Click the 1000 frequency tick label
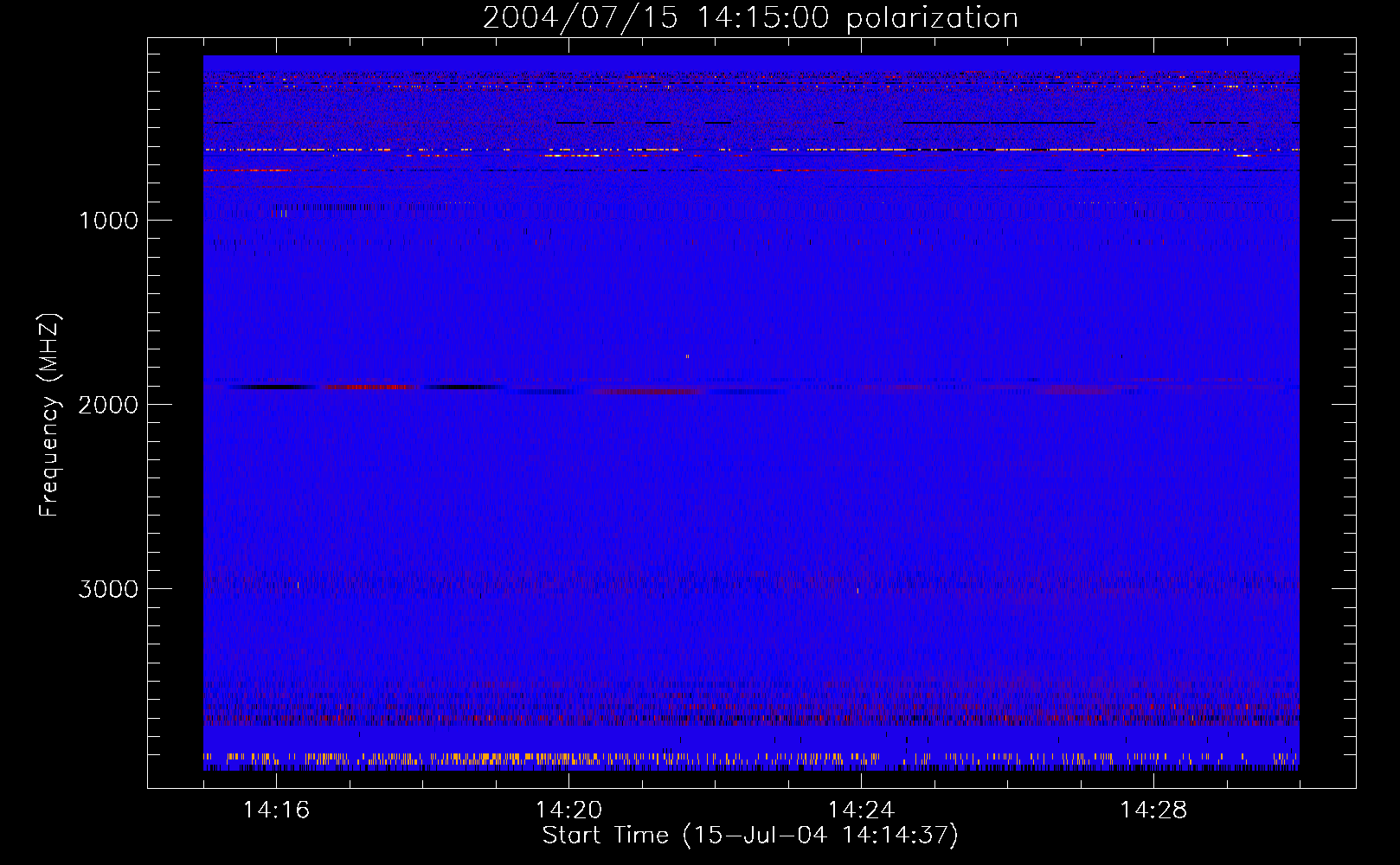 [108, 221]
